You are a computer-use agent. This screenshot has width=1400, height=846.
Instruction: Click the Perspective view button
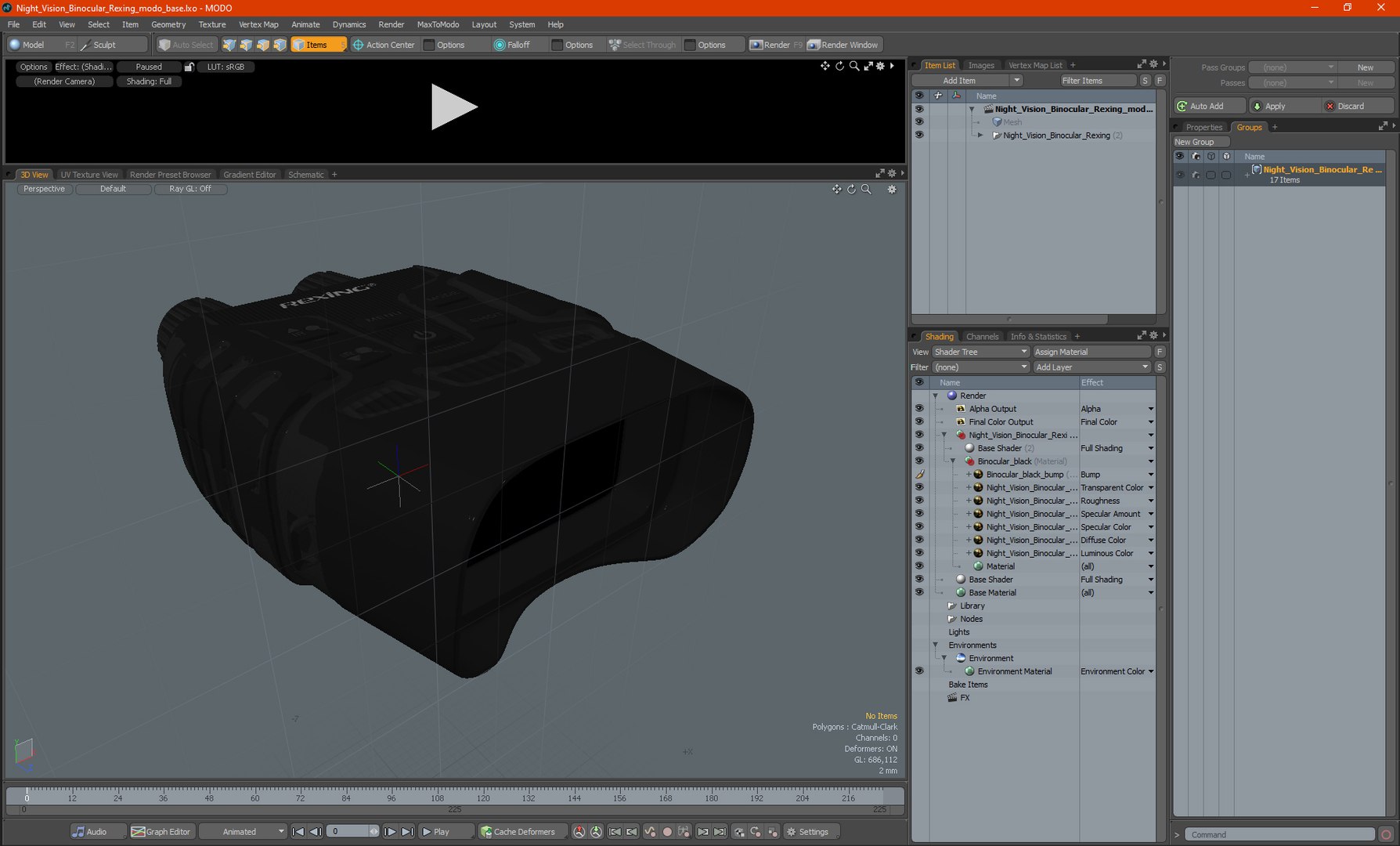[x=44, y=189]
